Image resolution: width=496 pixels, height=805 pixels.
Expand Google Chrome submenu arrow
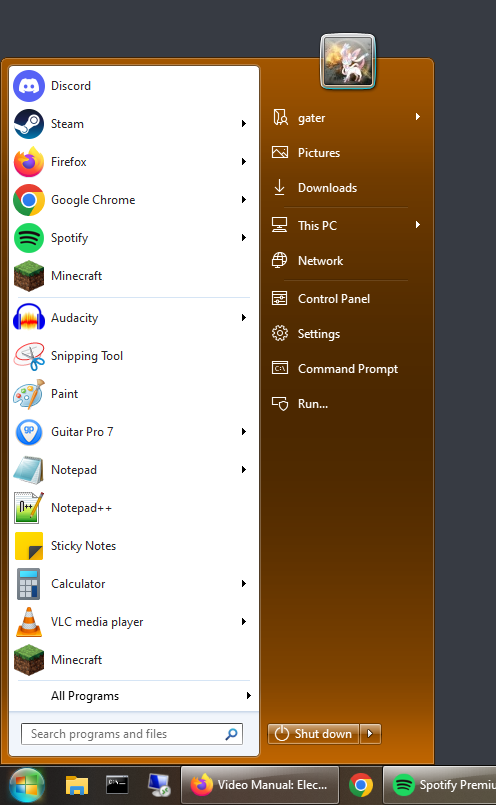244,200
